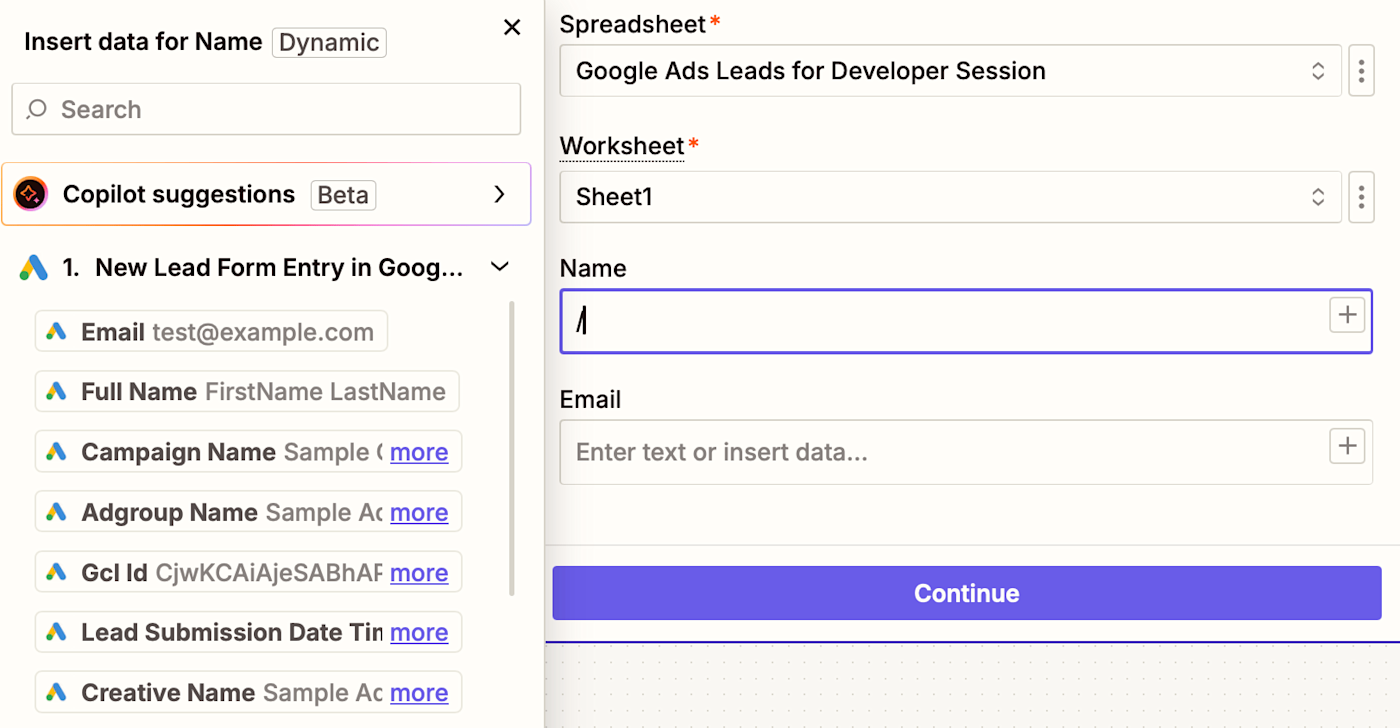Image resolution: width=1400 pixels, height=728 pixels.
Task: Click the plus icon in Name field
Action: (1347, 315)
